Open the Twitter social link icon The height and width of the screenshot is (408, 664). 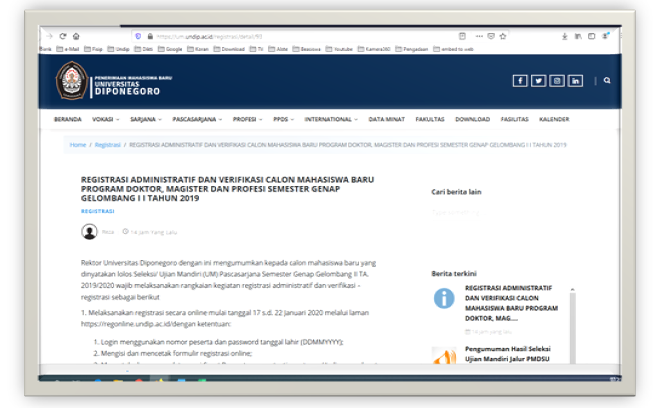coord(538,81)
